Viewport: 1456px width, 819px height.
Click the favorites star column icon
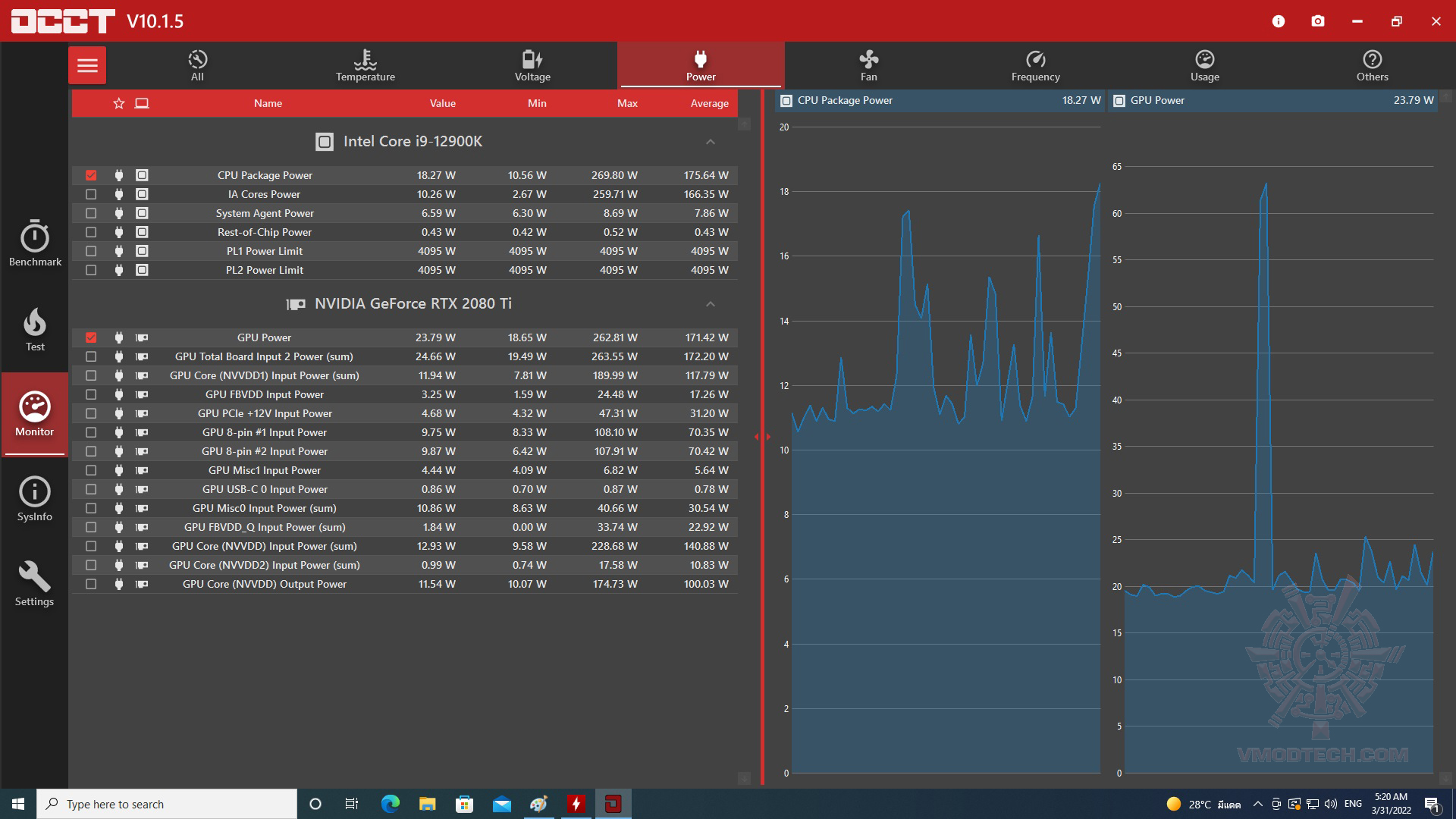[118, 103]
